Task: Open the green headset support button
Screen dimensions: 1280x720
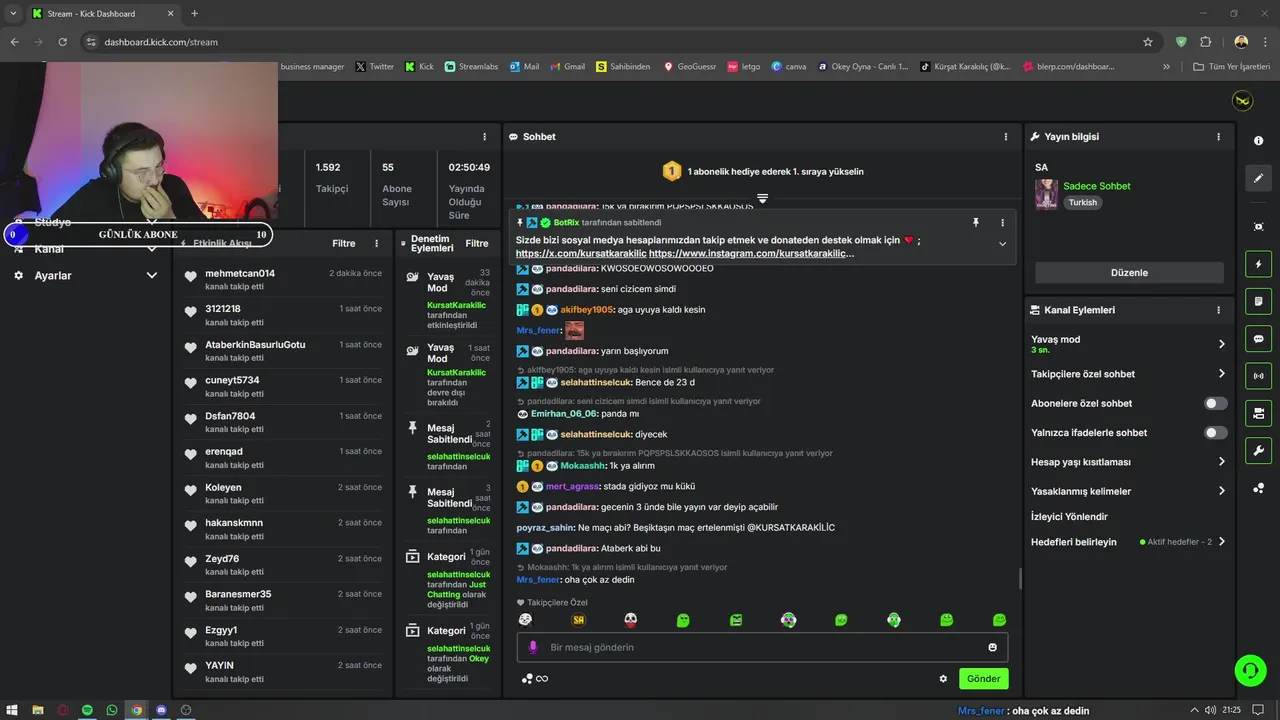Action: click(x=1250, y=670)
